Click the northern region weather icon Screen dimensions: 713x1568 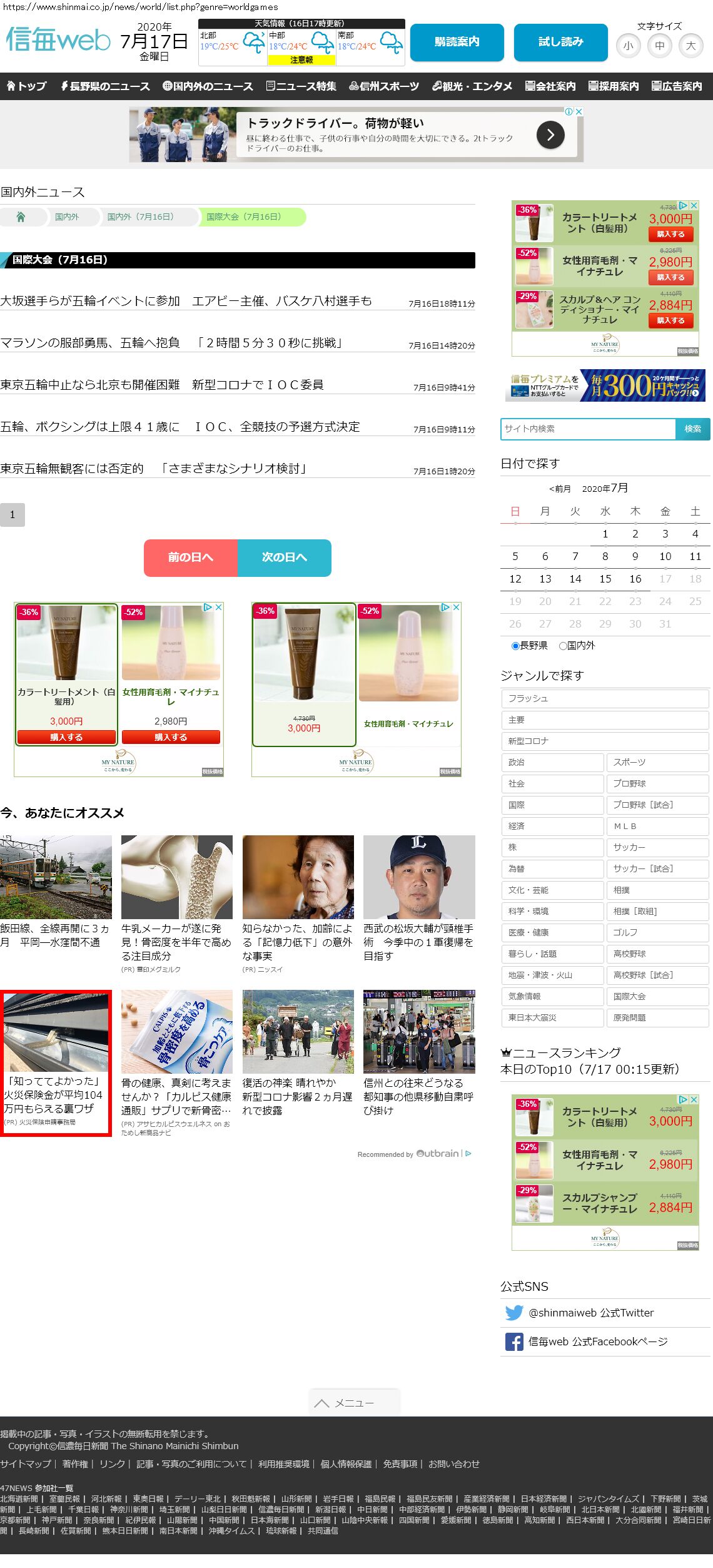click(x=254, y=43)
